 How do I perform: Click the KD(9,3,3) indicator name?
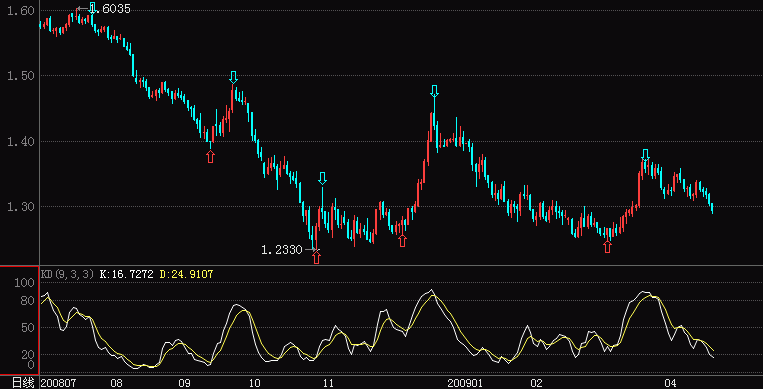67,274
